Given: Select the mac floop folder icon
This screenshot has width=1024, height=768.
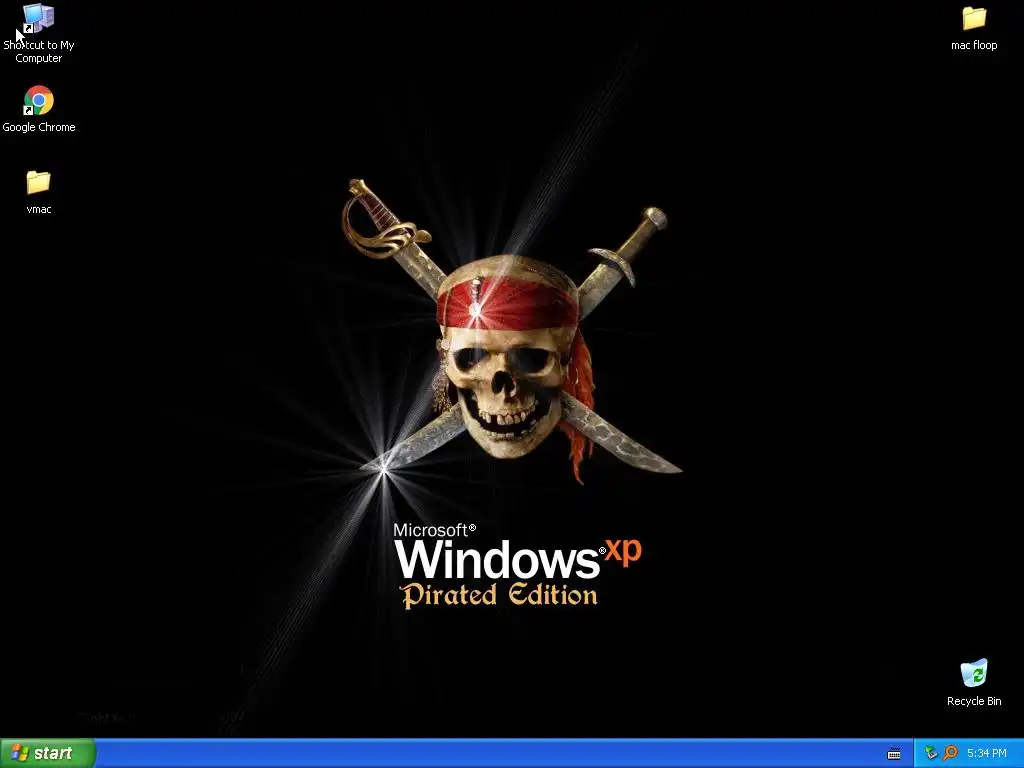Looking at the screenshot, I should point(974,18).
